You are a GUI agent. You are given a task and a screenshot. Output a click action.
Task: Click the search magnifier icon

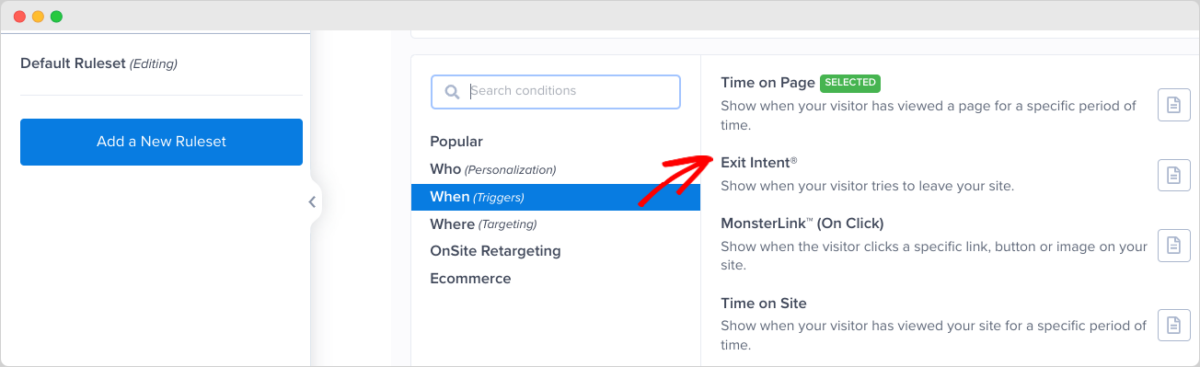pos(452,91)
